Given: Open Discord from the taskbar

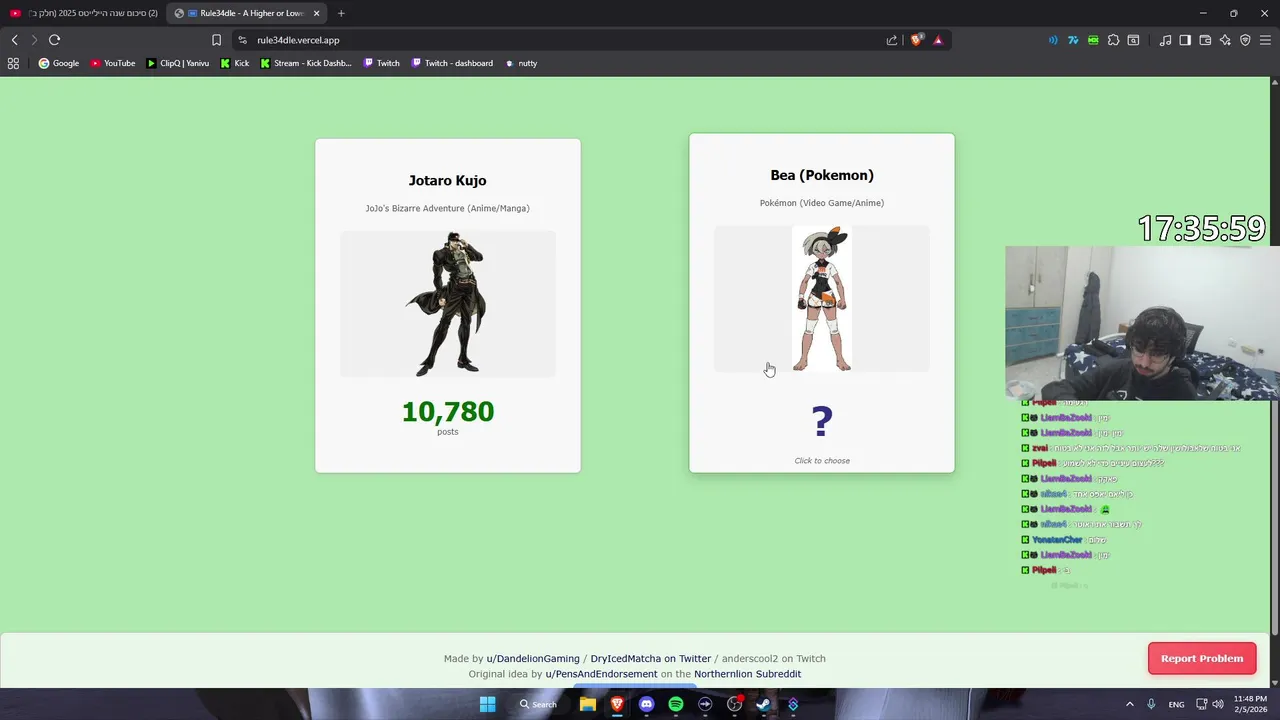Looking at the screenshot, I should (x=646, y=704).
